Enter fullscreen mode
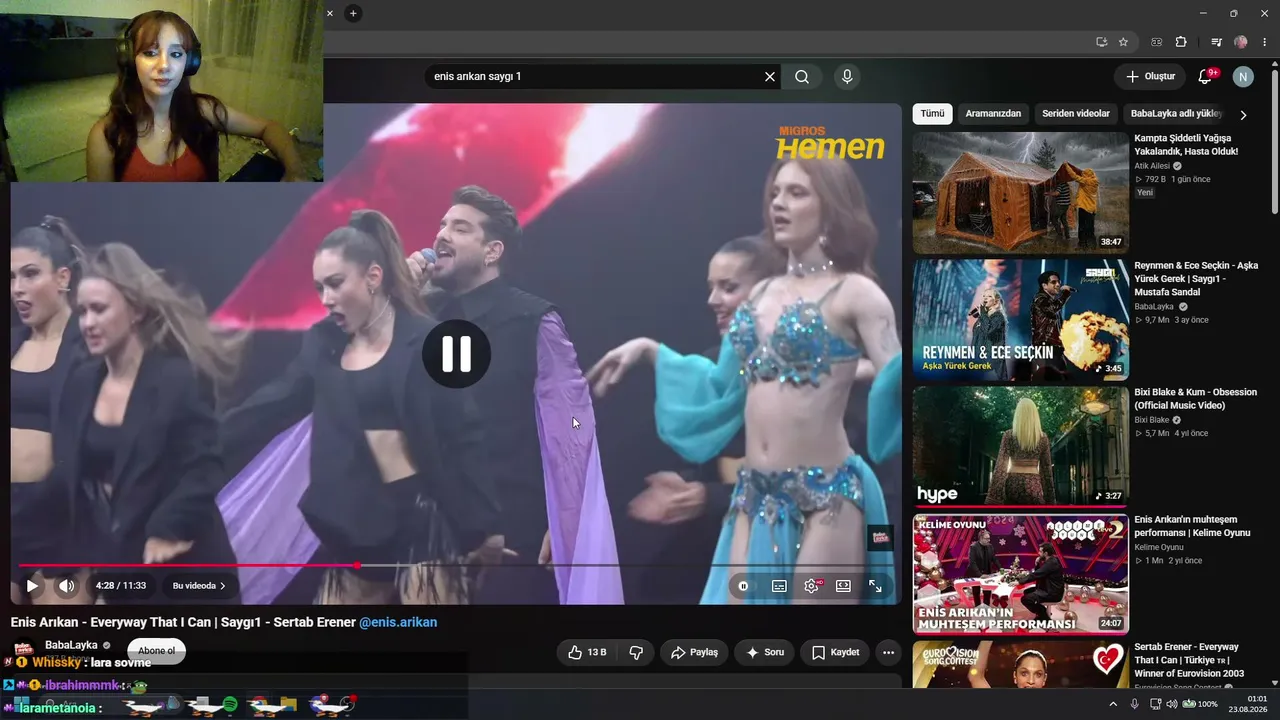Screen dimensions: 1280x720 [x=875, y=586]
